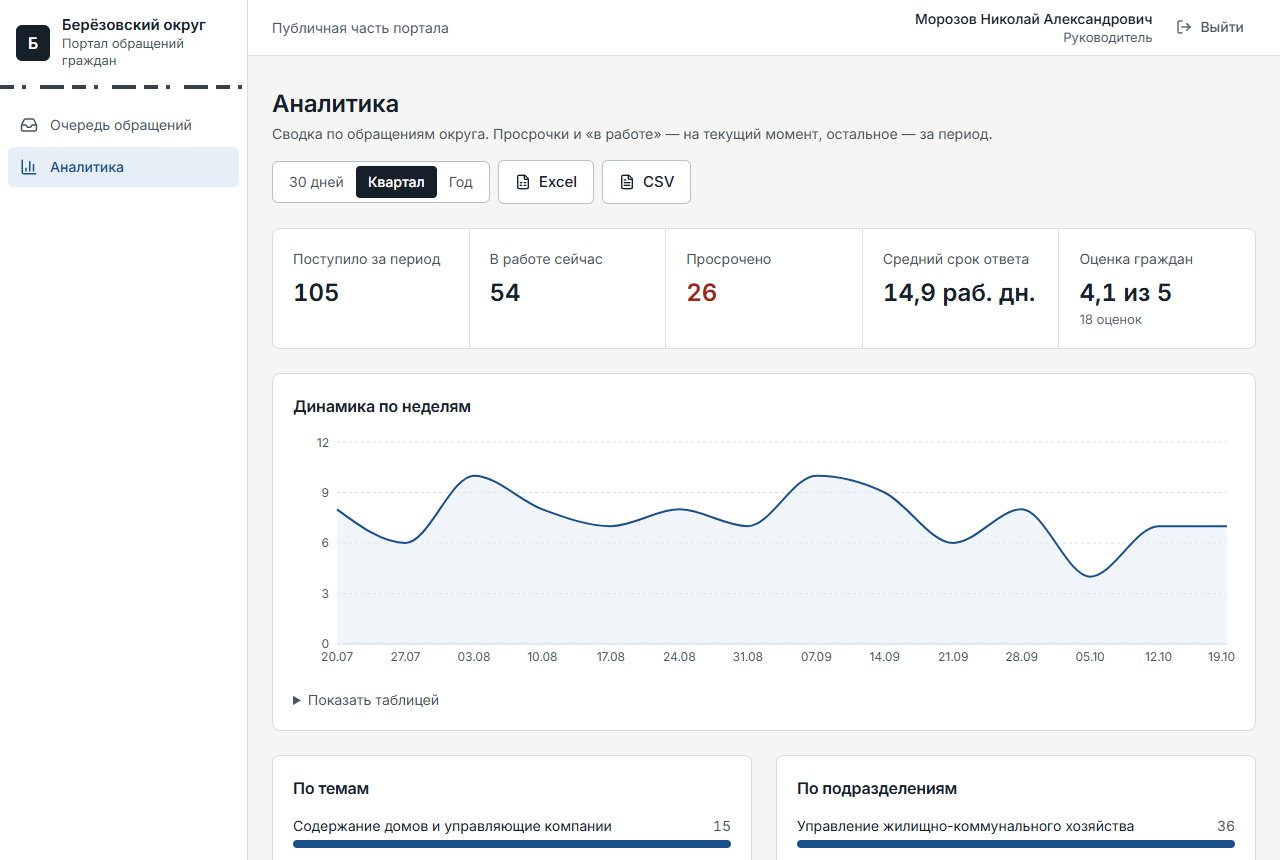The height and width of the screenshot is (860, 1280).
Task: Open the Публичная часть портала link
Action: 360,28
